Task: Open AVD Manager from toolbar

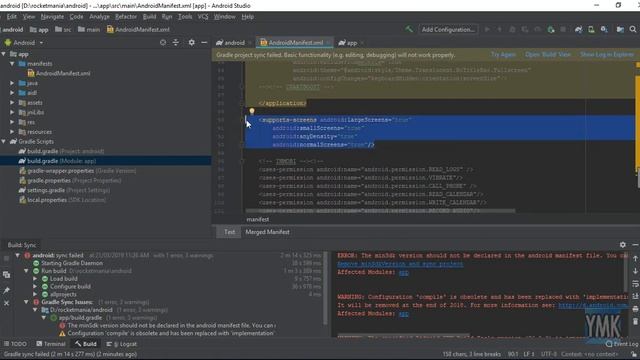Action: point(591,29)
